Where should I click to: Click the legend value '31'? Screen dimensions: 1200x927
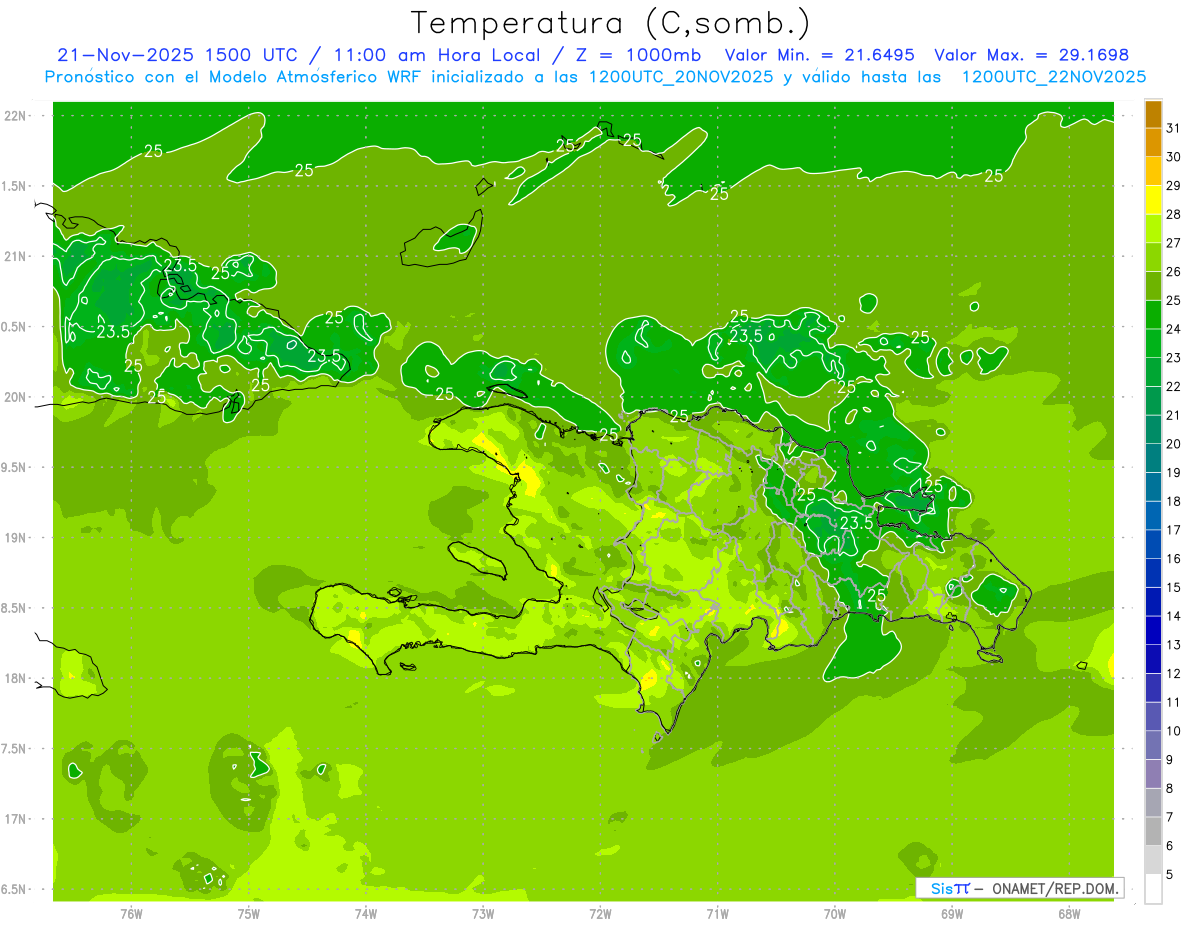[x=1174, y=128]
